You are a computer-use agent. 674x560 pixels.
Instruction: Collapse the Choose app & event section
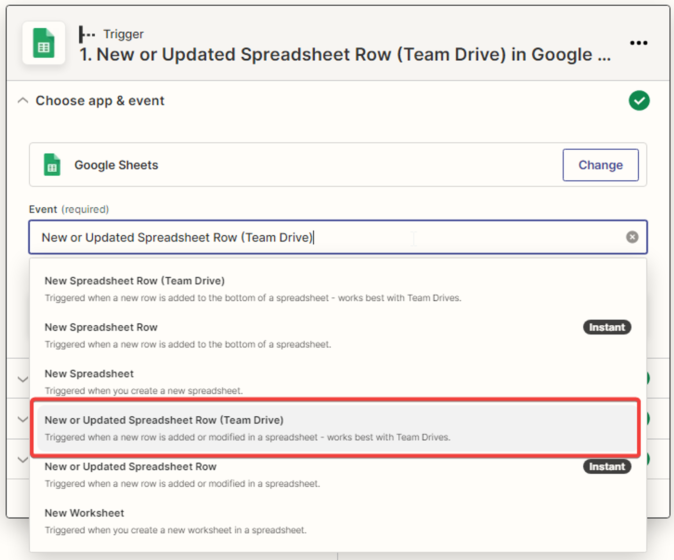tap(23, 101)
